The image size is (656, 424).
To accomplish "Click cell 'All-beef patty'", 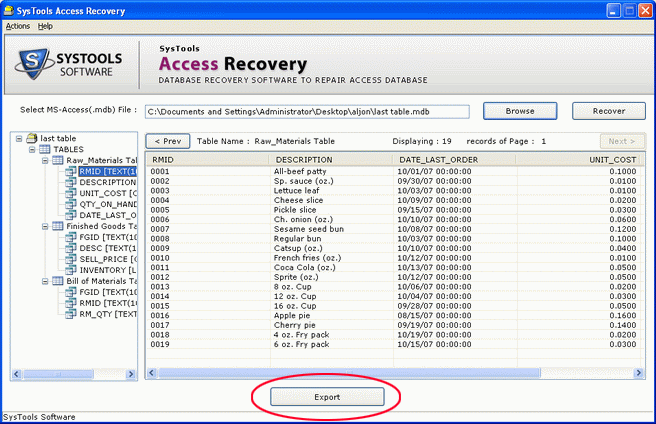I will point(300,171).
